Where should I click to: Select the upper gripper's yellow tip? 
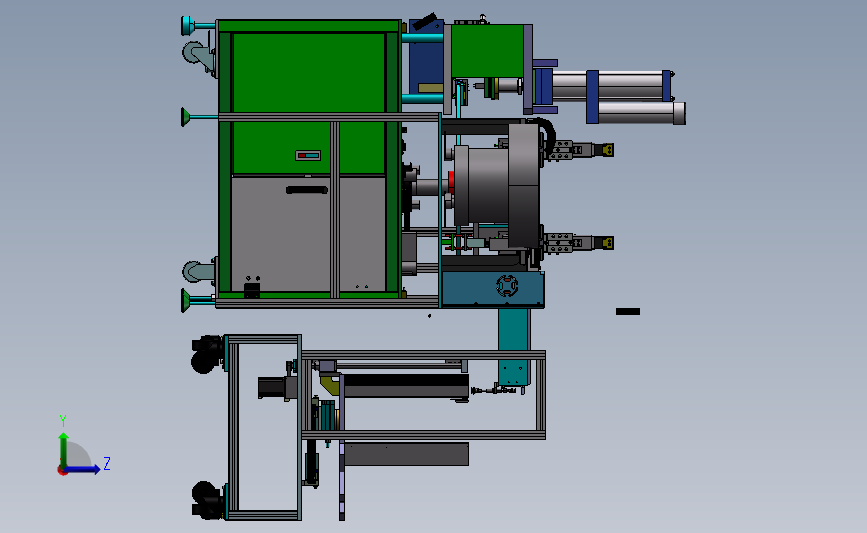point(608,149)
